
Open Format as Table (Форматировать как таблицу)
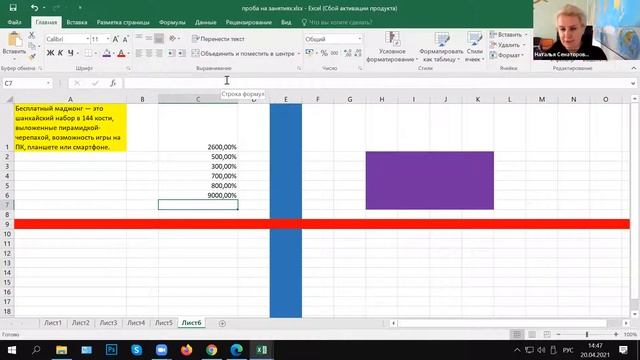coord(441,47)
